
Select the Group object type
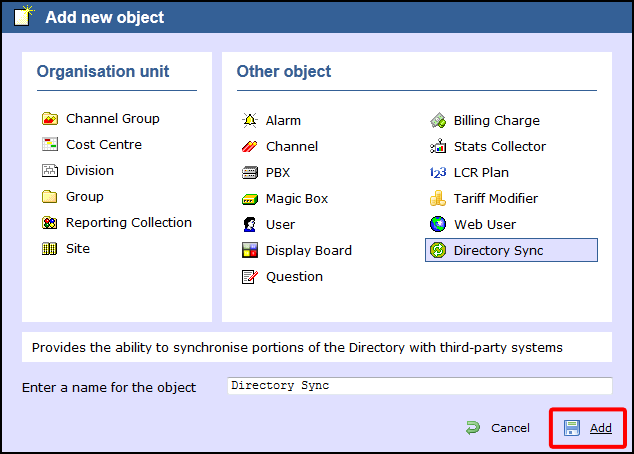pos(85,197)
